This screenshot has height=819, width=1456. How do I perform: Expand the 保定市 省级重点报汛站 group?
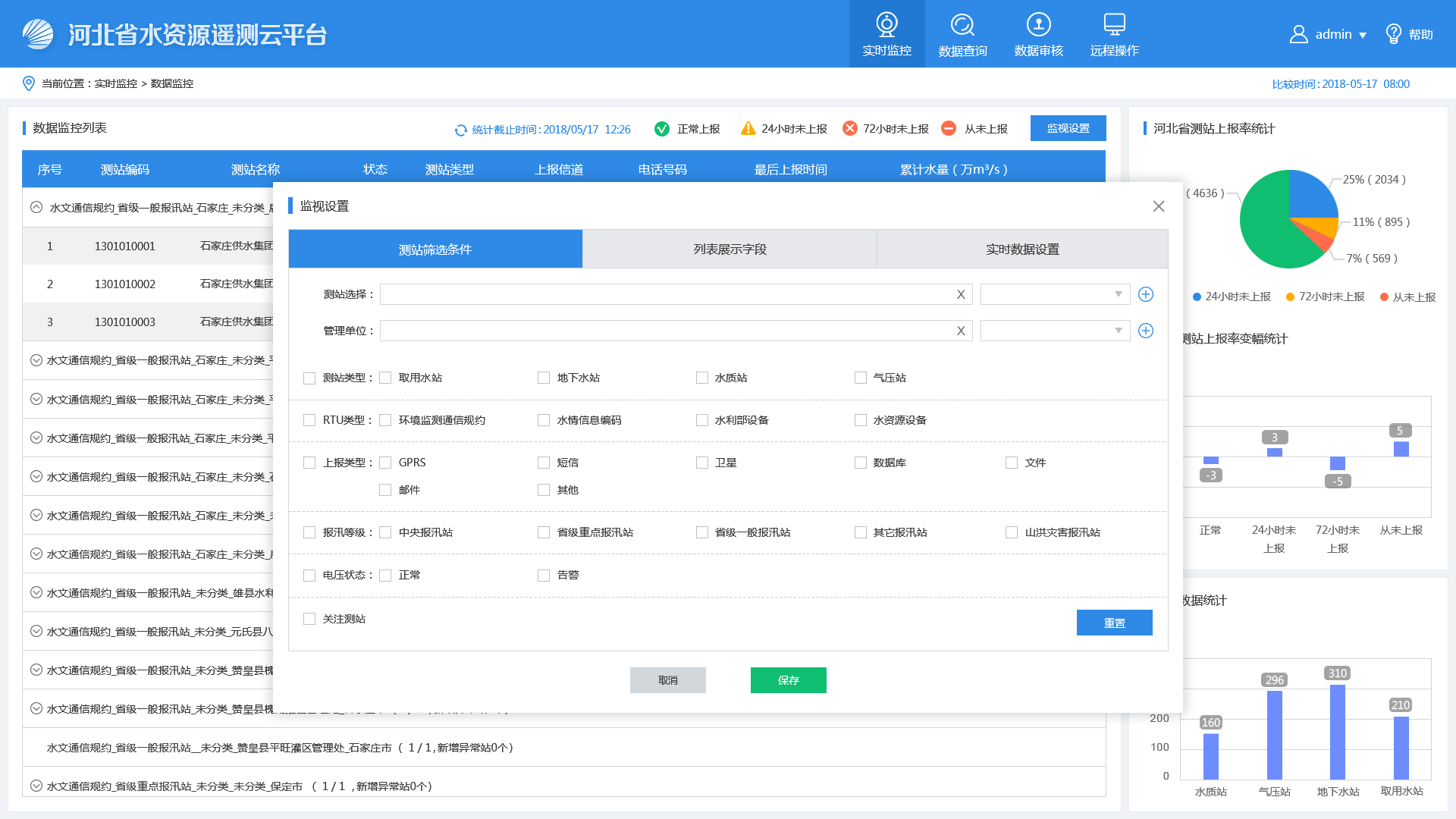click(36, 786)
